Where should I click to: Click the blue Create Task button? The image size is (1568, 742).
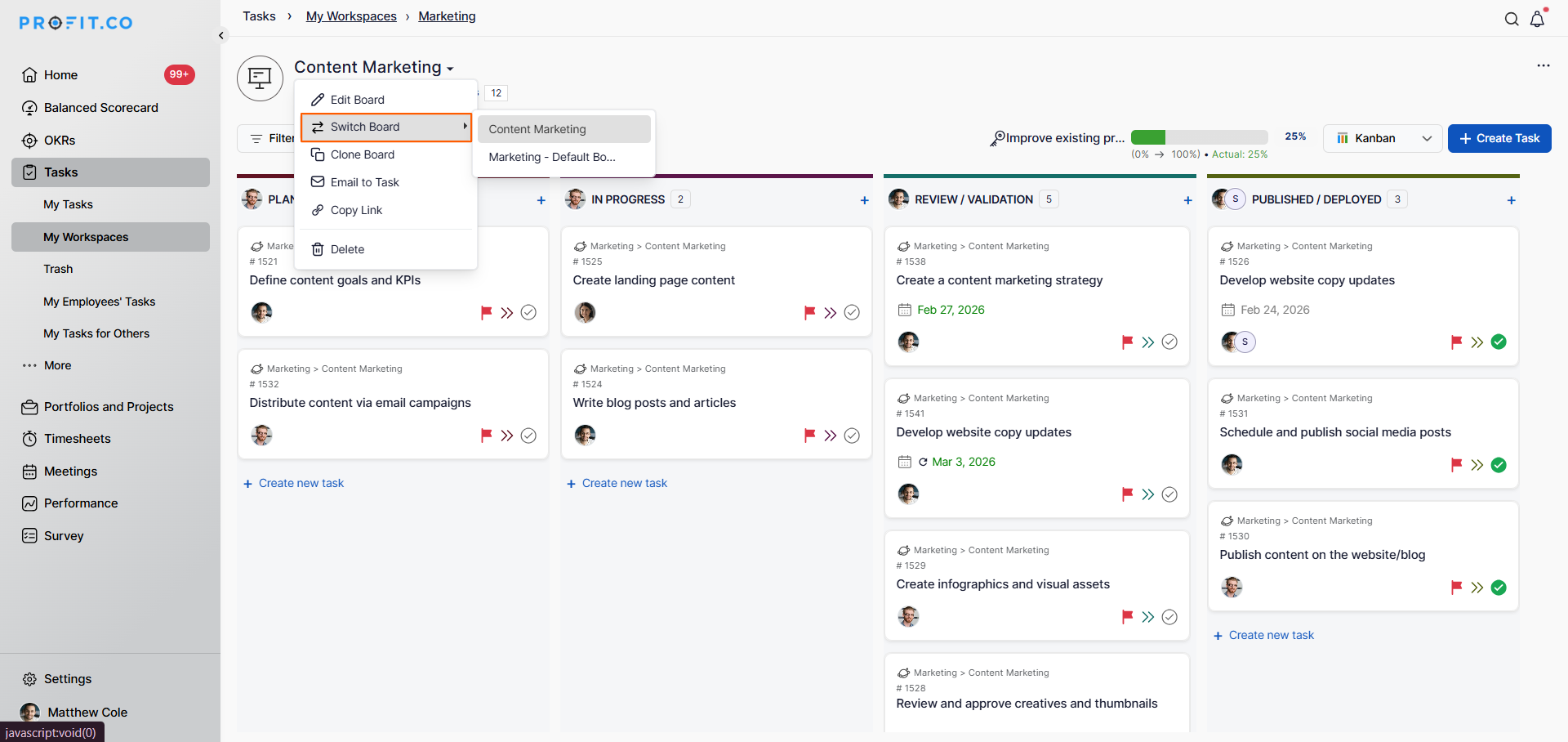pyautogui.click(x=1499, y=138)
